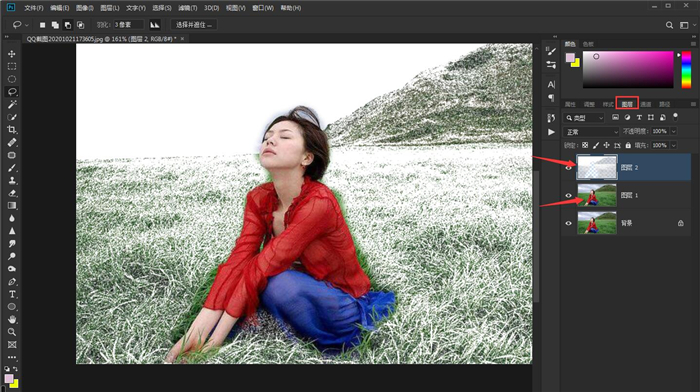
Task: Select the 图层 1 layer thumbnail
Action: point(597,196)
